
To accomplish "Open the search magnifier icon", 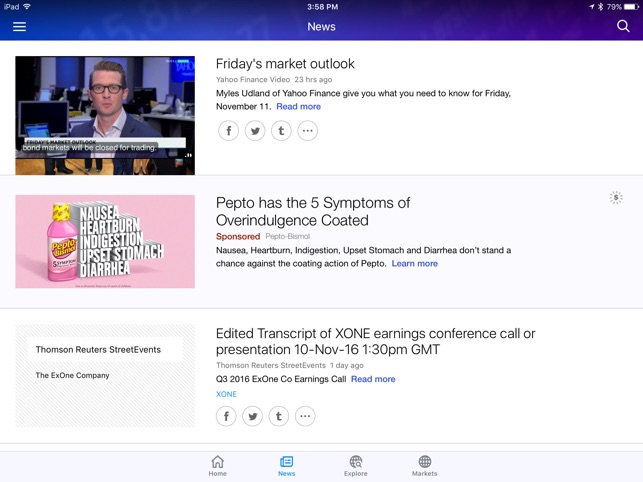I will click(623, 26).
